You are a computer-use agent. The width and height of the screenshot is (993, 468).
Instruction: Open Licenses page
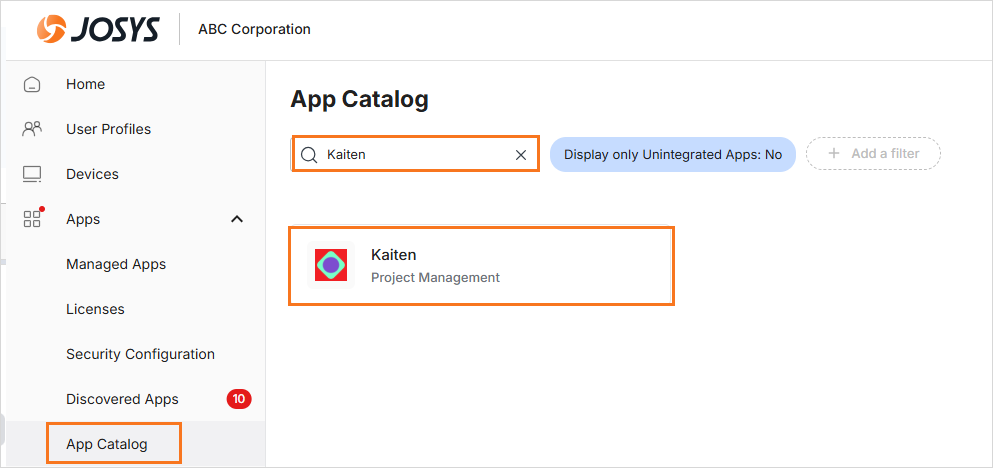pos(95,309)
